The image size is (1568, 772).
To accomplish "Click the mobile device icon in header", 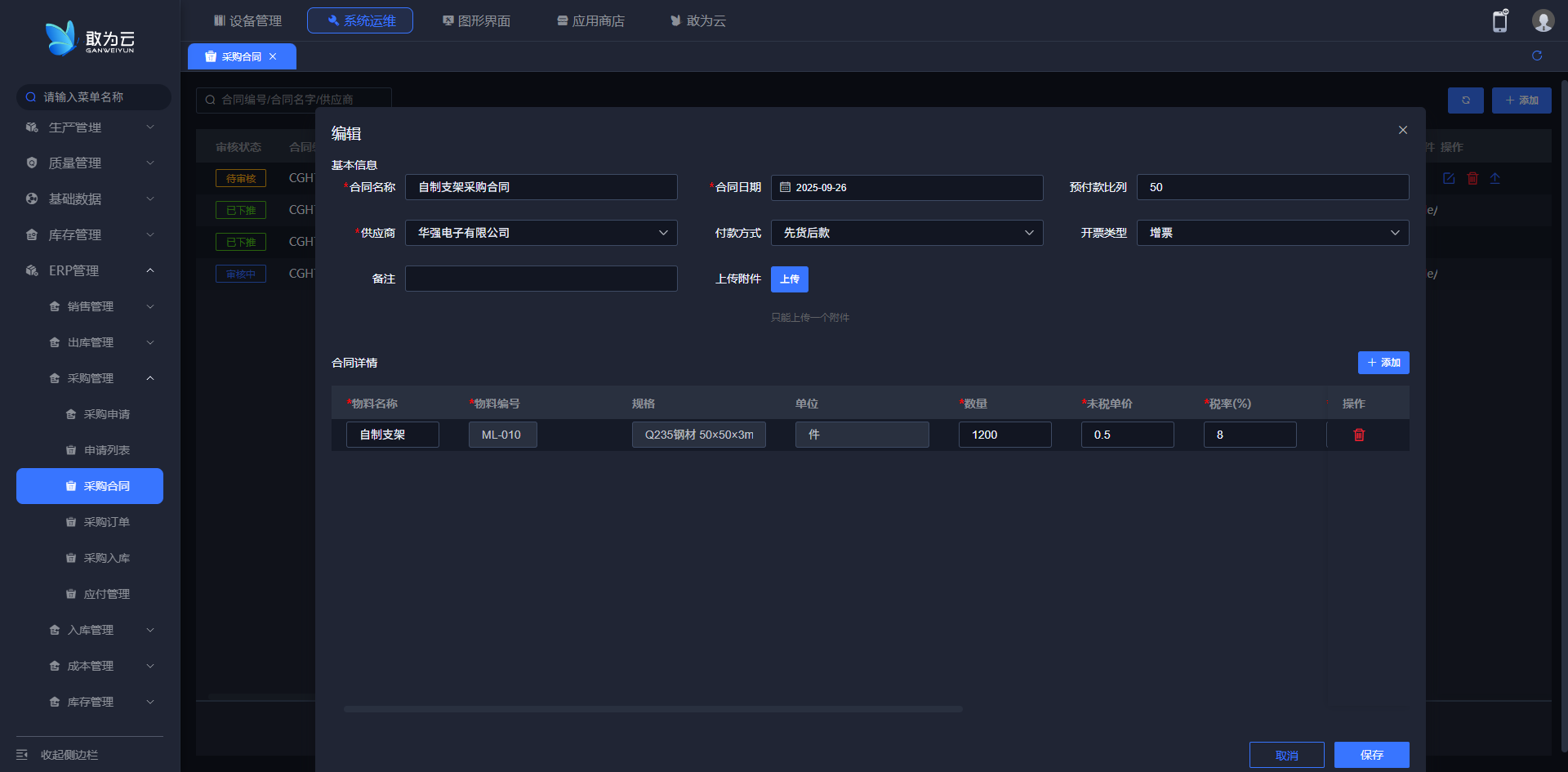I will [1499, 21].
